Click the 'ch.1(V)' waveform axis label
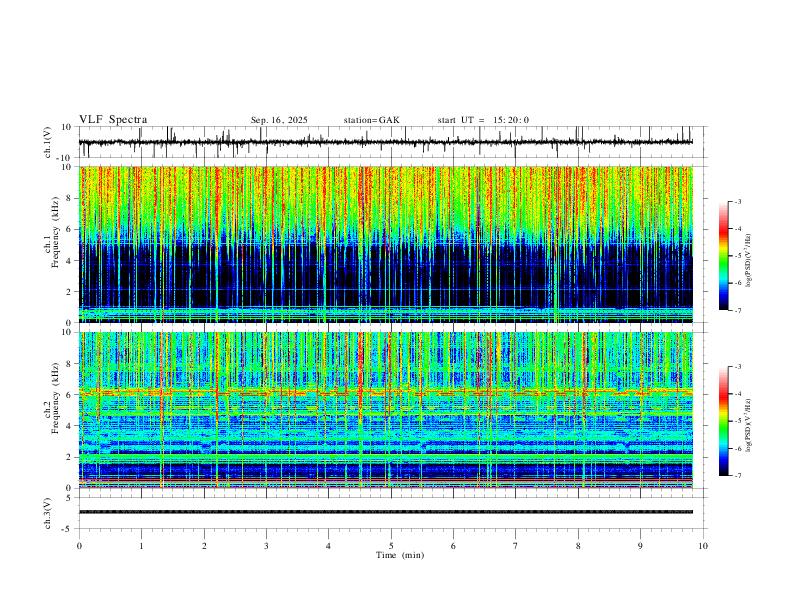The height and width of the screenshot is (612, 792). click(48, 142)
